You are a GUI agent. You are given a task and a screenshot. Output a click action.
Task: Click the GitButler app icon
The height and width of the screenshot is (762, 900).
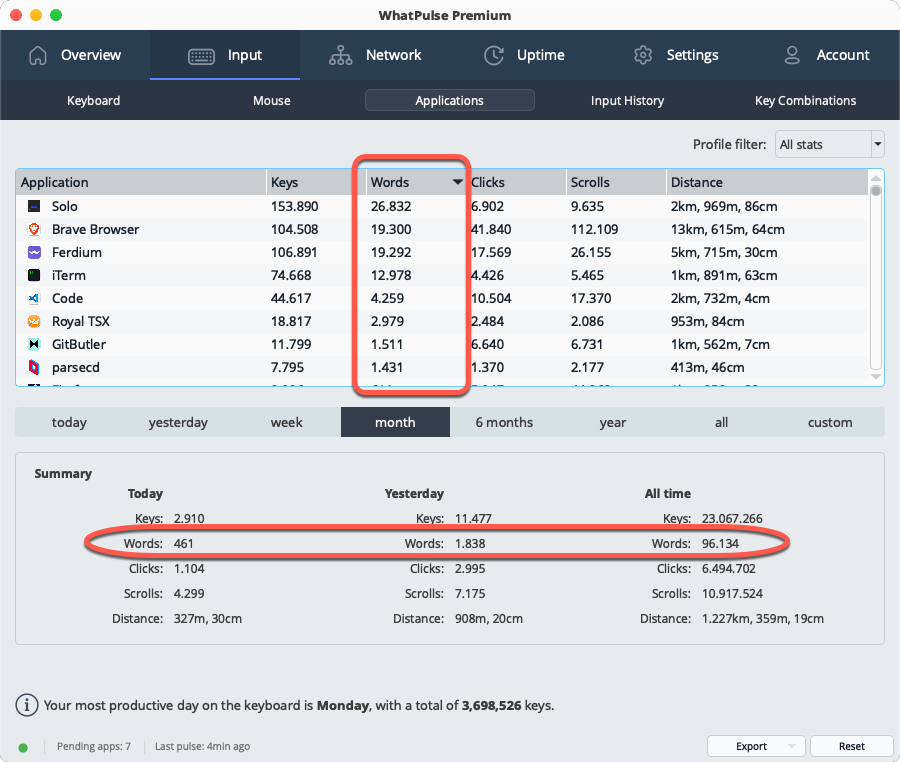pos(34,344)
